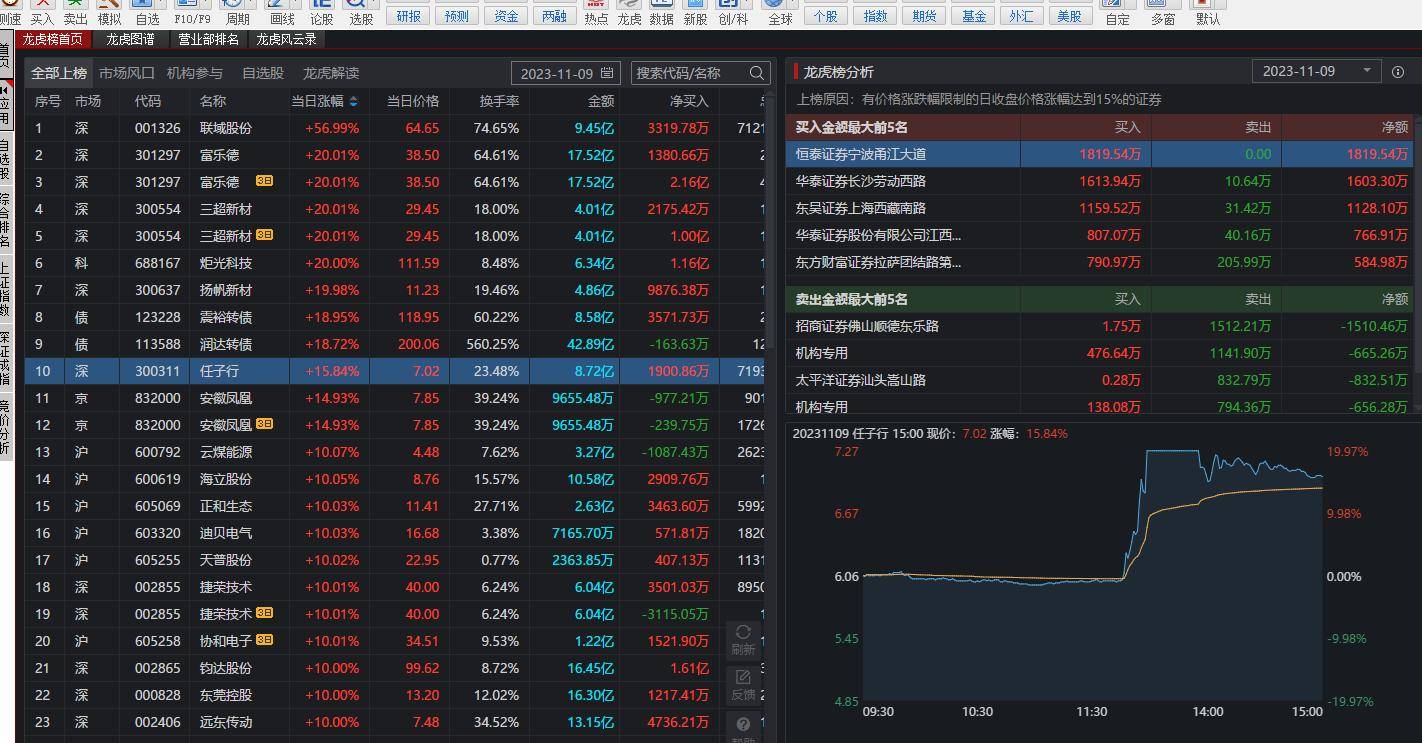Click the 3日 badge on 富乐德 row

(x=264, y=181)
